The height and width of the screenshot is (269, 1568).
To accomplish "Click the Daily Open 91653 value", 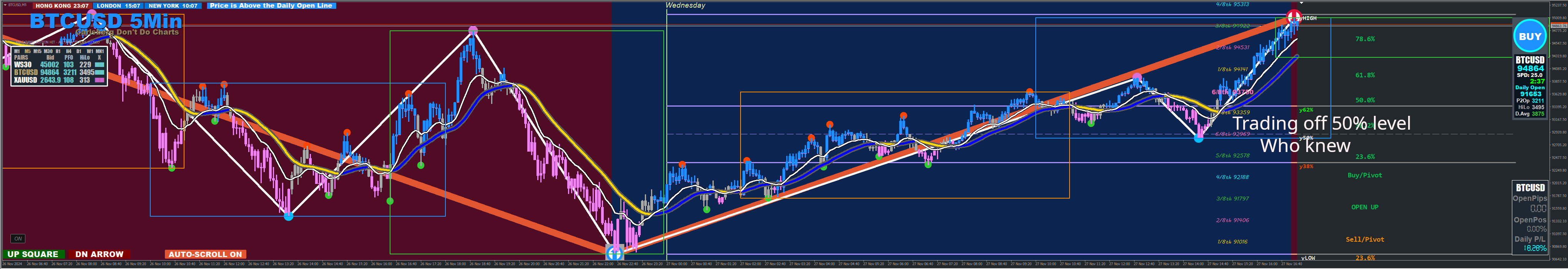I will (1530, 94).
